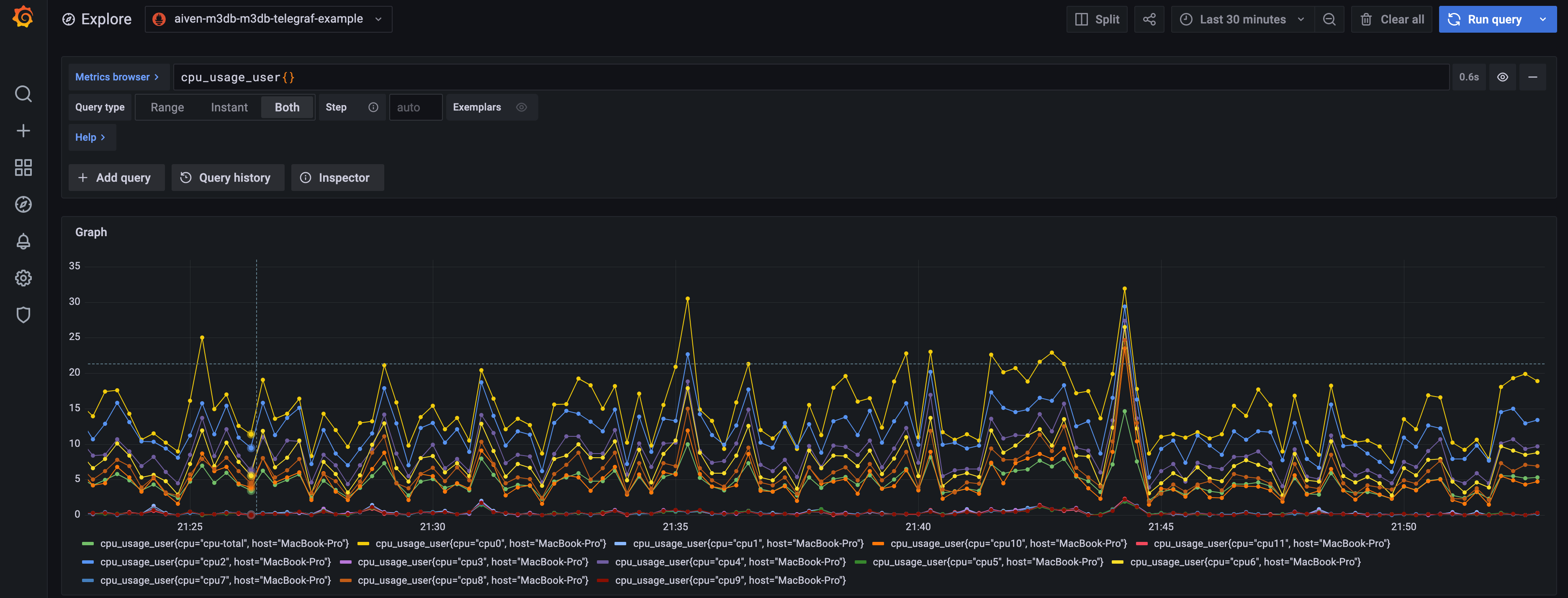Screen dimensions: 1568x598
Task: Toggle query visibility with the eye icon
Action: point(1502,77)
